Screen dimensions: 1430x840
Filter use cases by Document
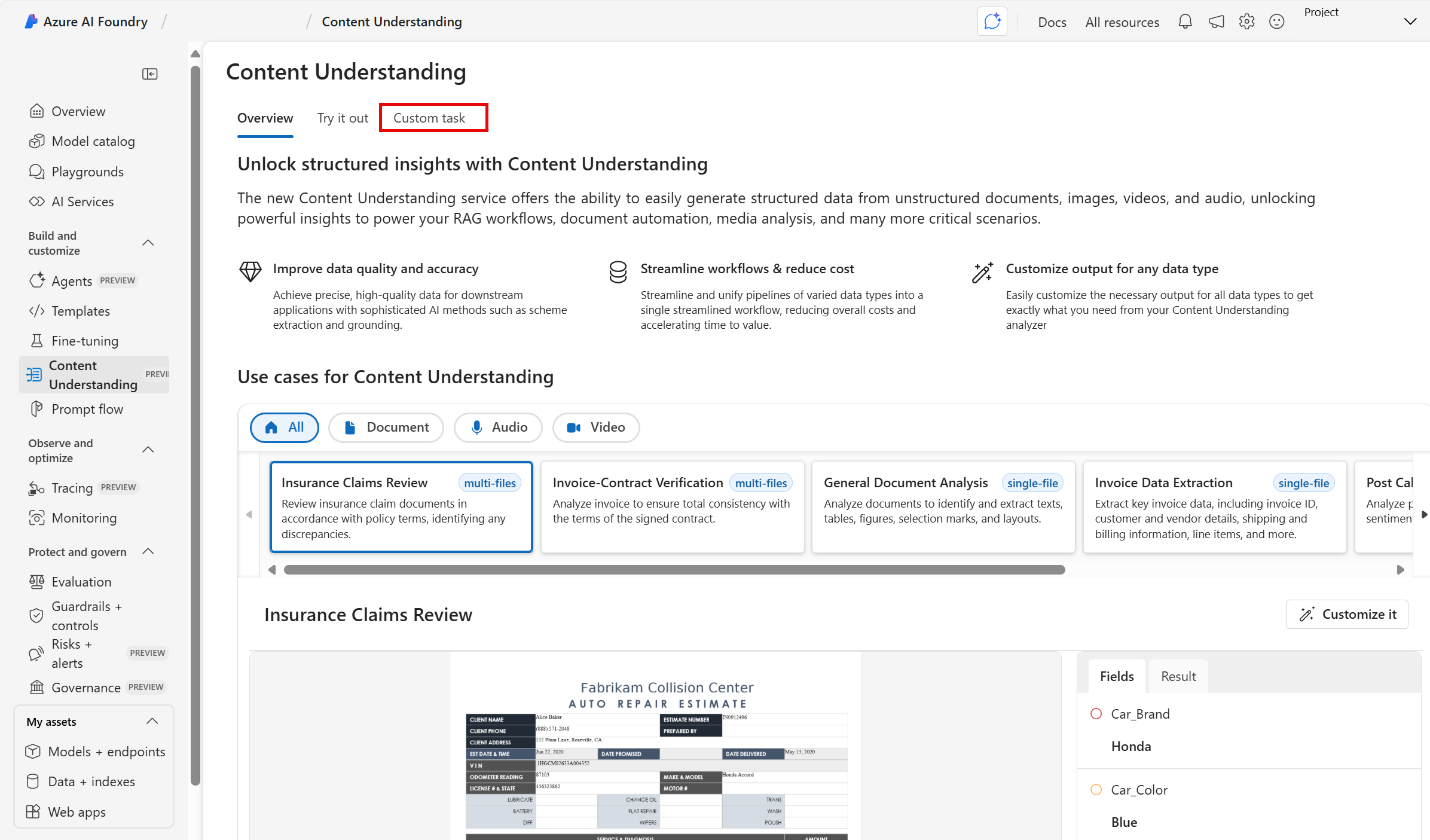point(386,427)
